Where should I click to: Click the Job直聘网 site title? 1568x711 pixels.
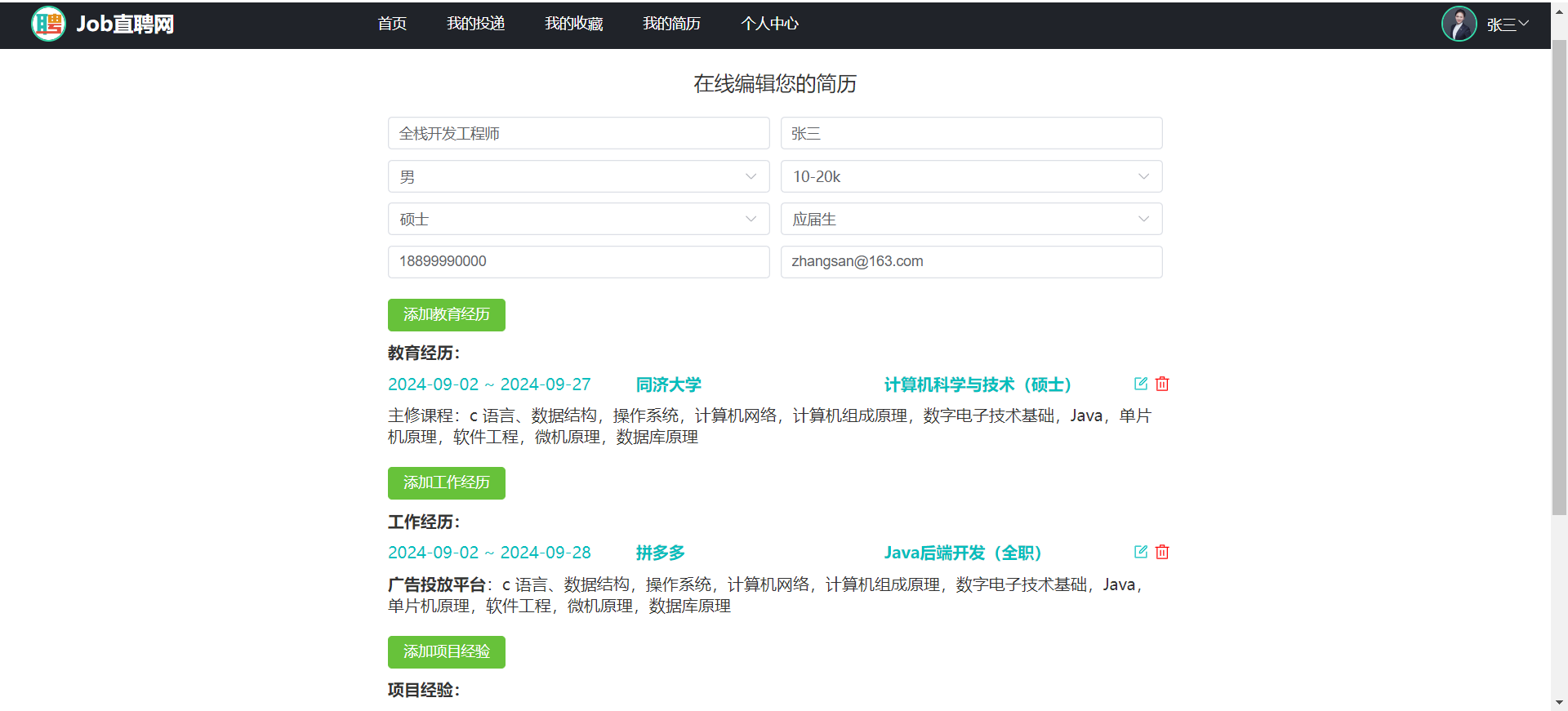[125, 24]
